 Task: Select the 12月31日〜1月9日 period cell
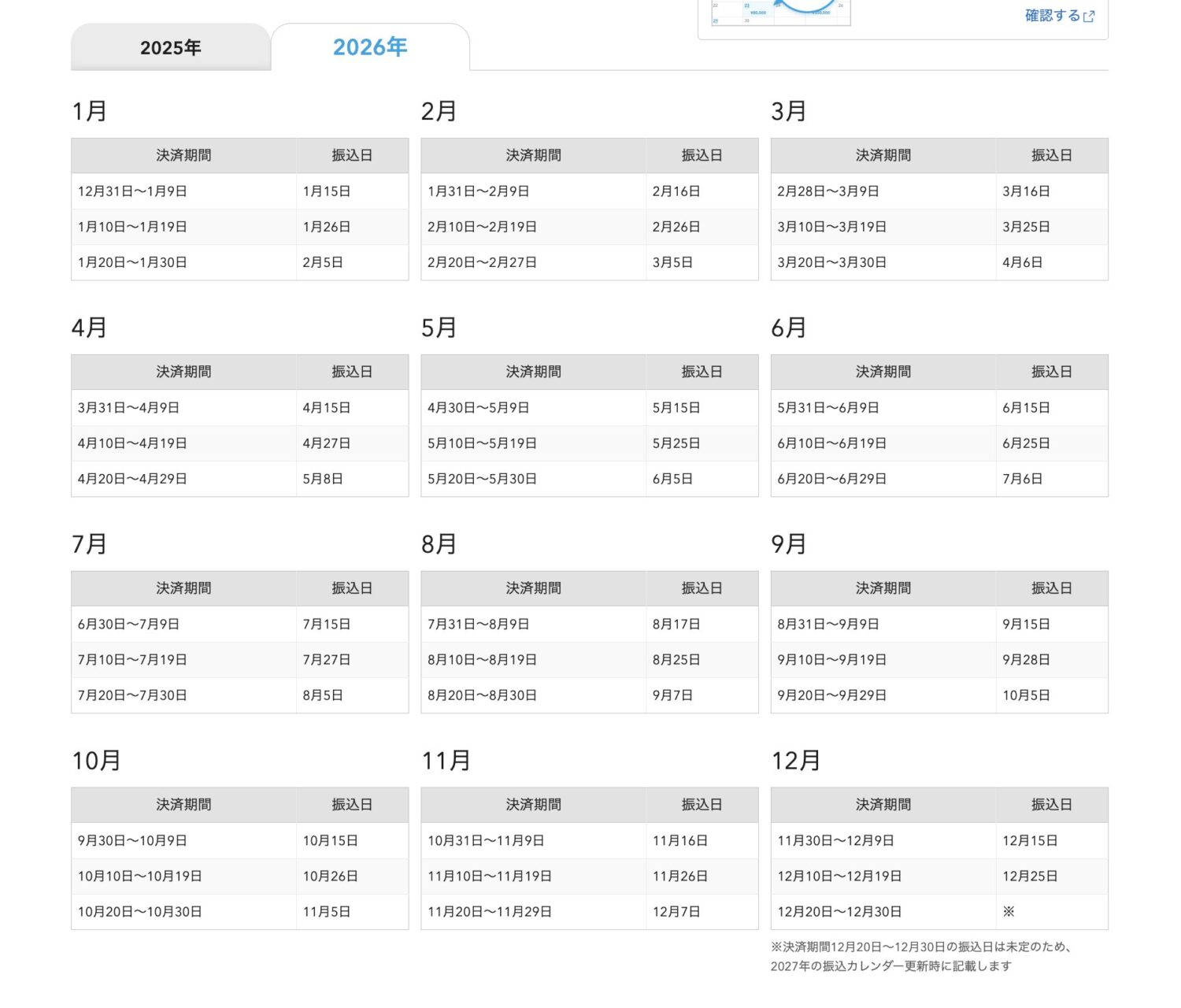(132, 191)
